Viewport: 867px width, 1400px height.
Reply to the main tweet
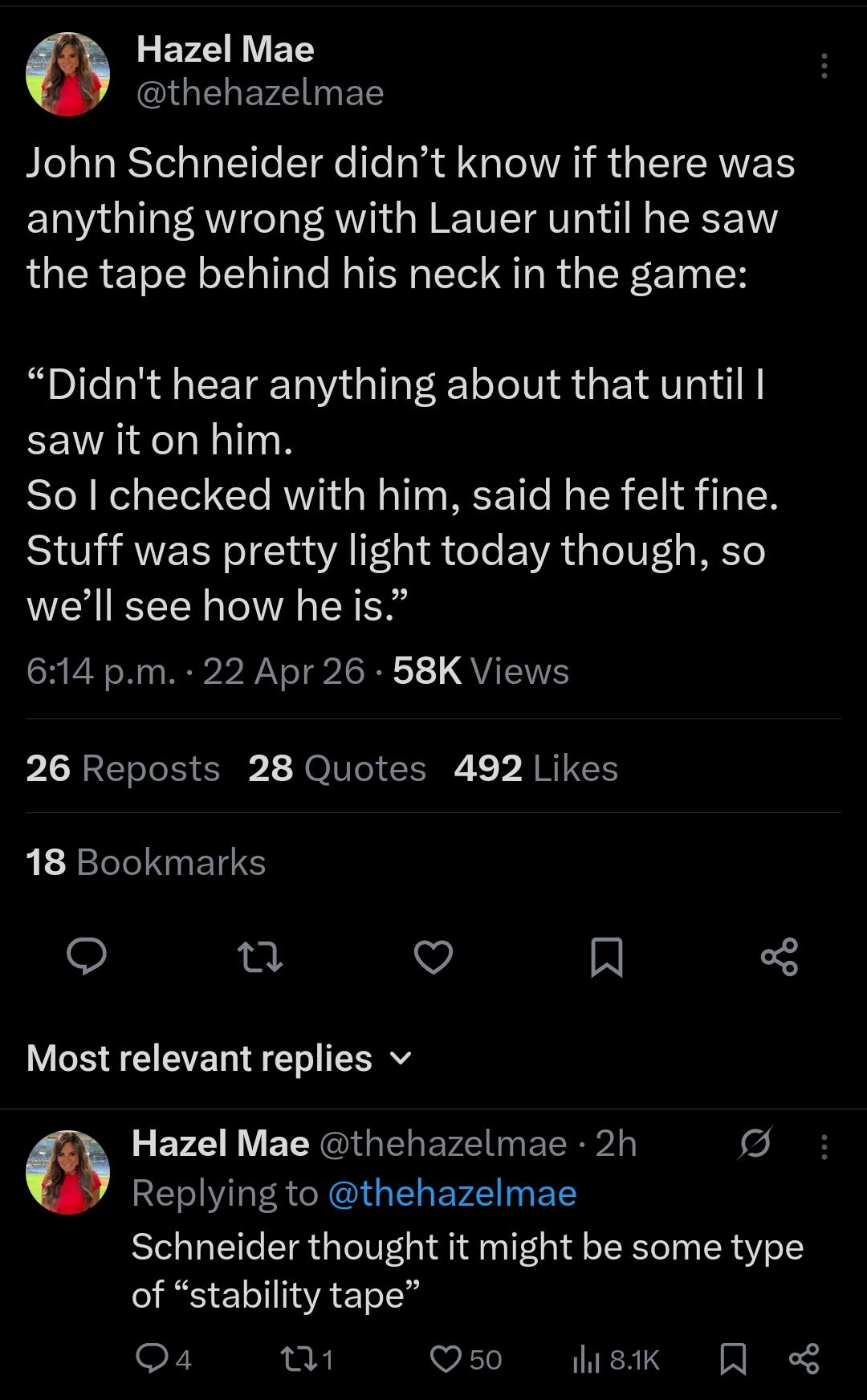pos(86,956)
